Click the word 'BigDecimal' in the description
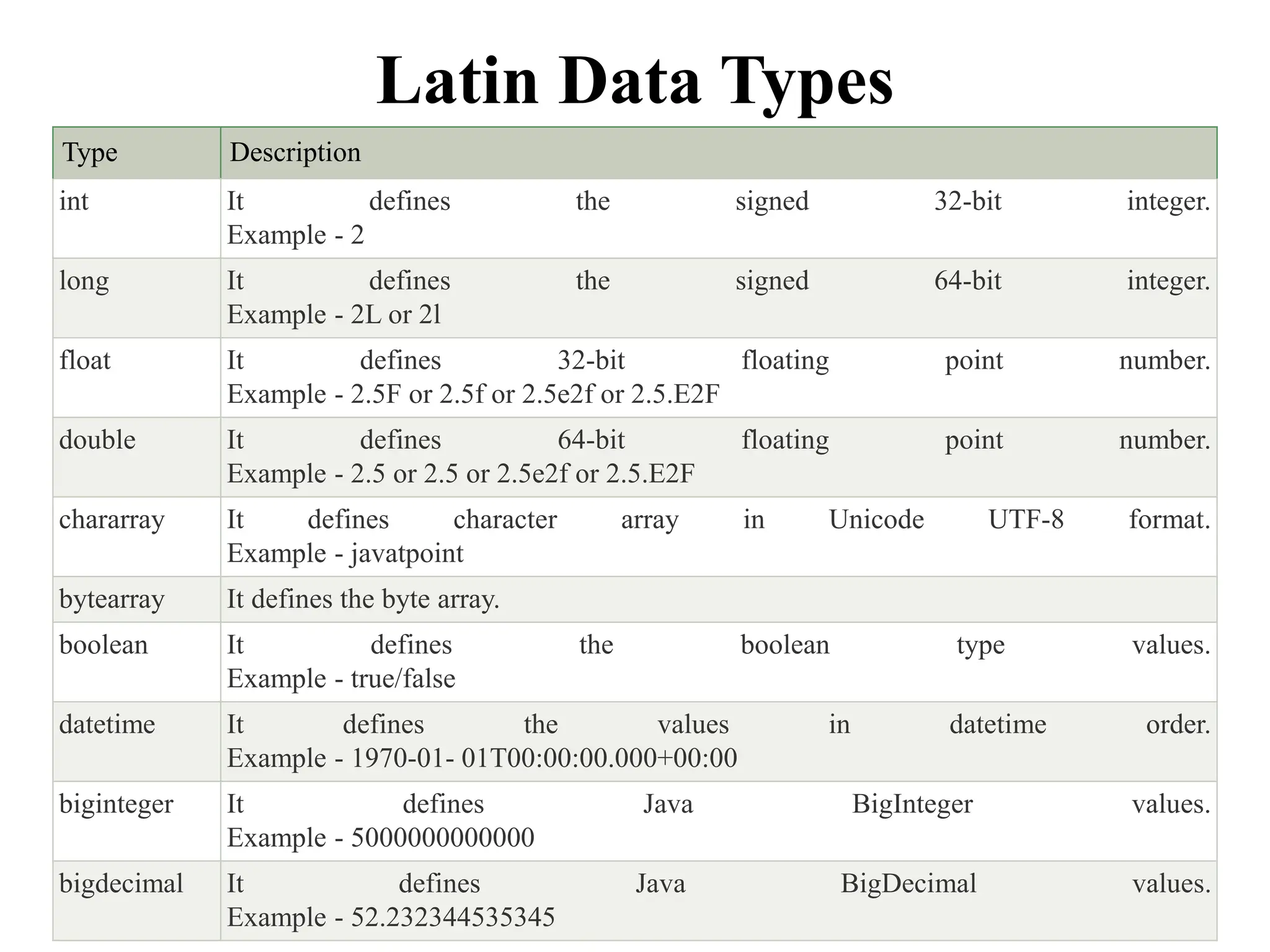 click(908, 884)
